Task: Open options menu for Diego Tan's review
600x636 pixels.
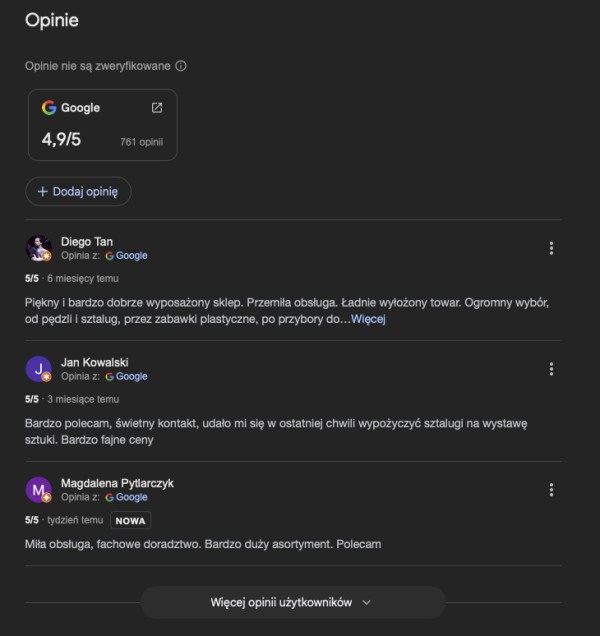Action: tap(551, 248)
